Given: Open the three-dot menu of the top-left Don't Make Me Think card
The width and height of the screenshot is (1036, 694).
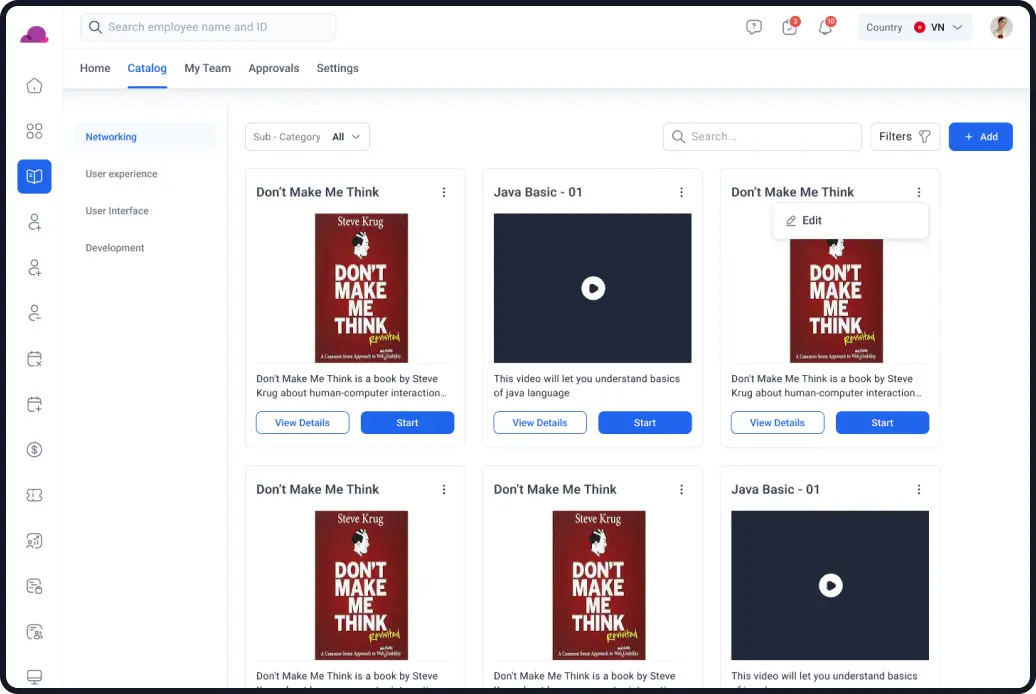Looking at the screenshot, I should click(x=444, y=192).
